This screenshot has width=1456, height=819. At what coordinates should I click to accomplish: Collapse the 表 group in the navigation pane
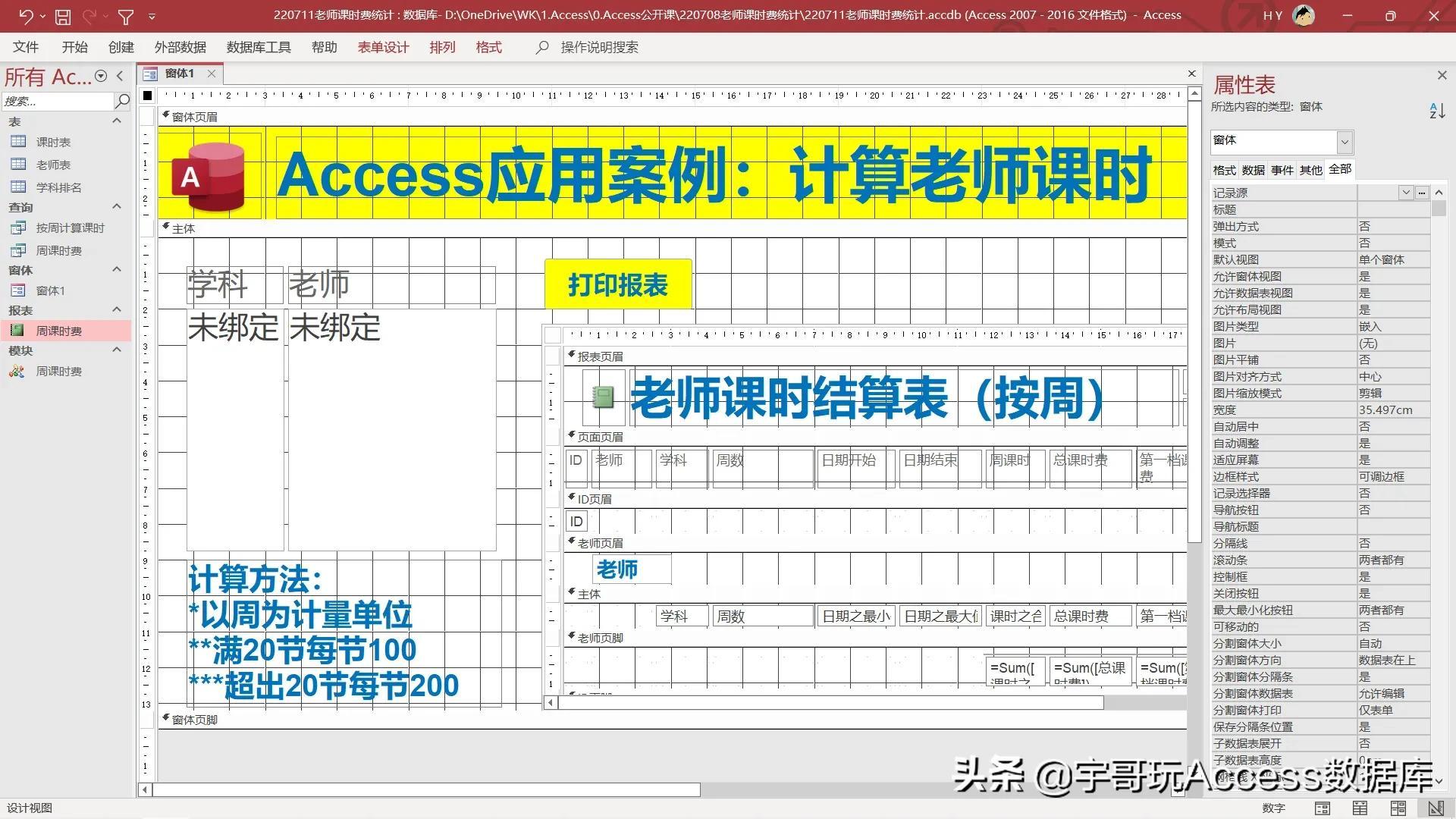click(117, 121)
